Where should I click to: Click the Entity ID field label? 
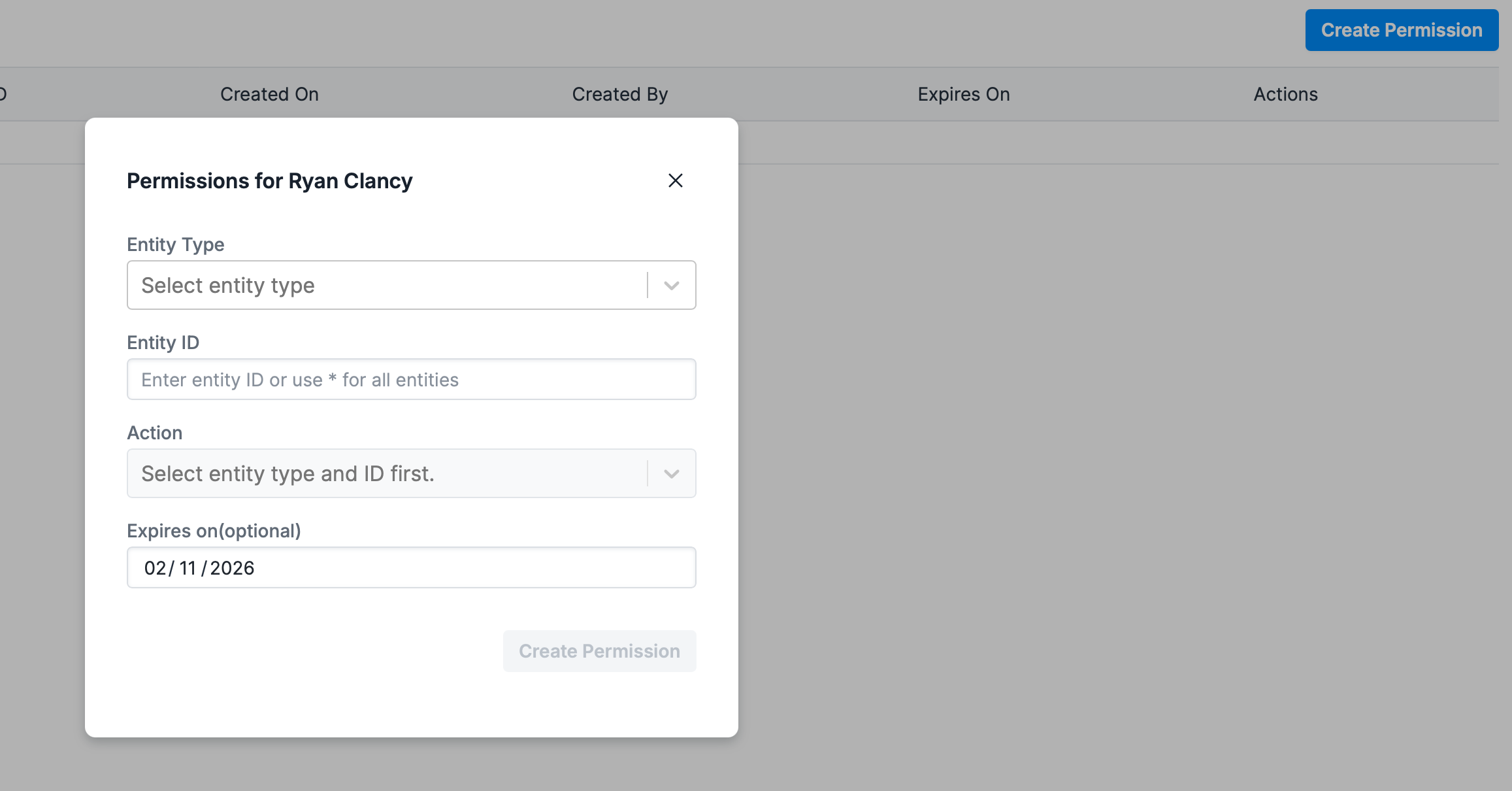tap(163, 343)
